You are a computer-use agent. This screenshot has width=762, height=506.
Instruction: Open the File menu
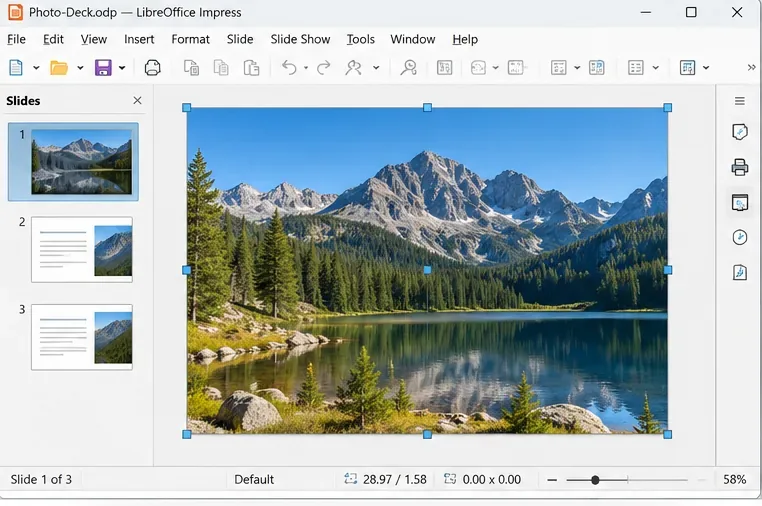[17, 39]
